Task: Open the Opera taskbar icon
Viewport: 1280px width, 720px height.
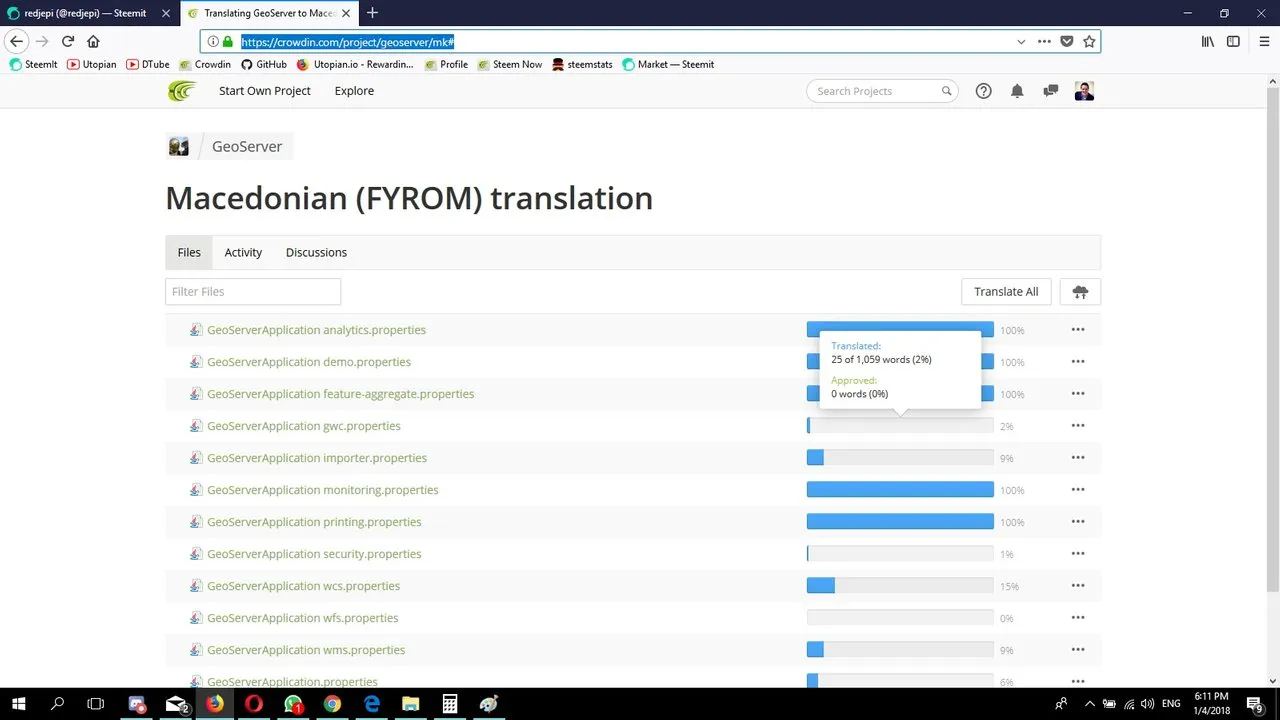Action: [x=254, y=704]
